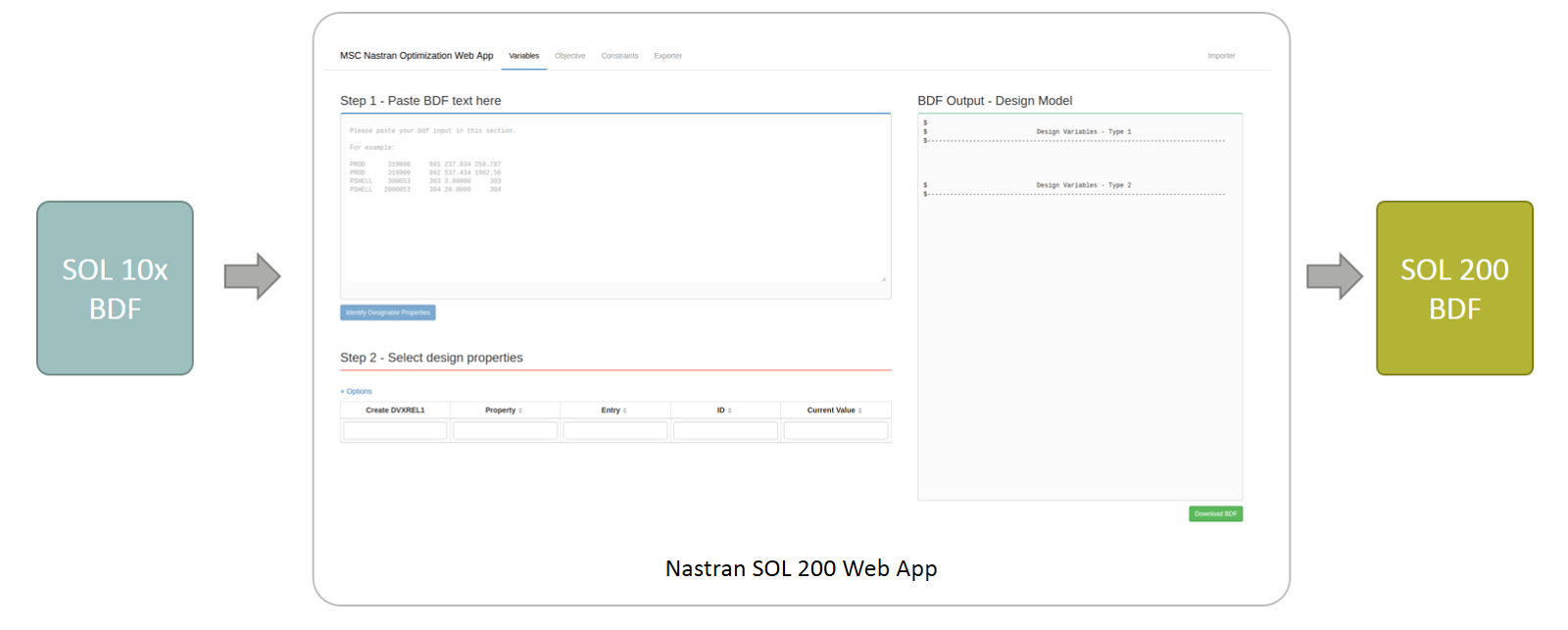Expand the + Options link

click(357, 391)
